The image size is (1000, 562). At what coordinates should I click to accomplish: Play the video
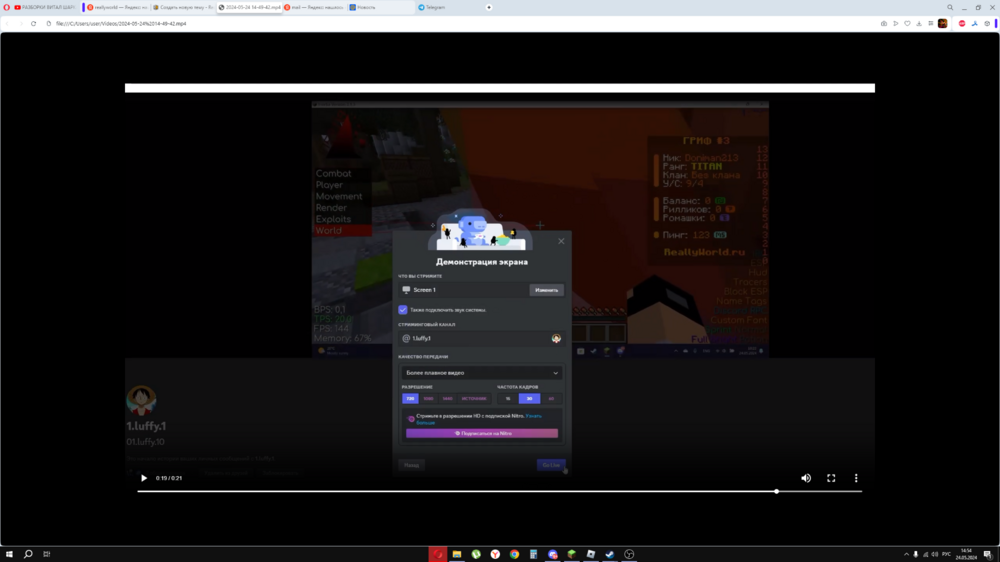(x=143, y=478)
